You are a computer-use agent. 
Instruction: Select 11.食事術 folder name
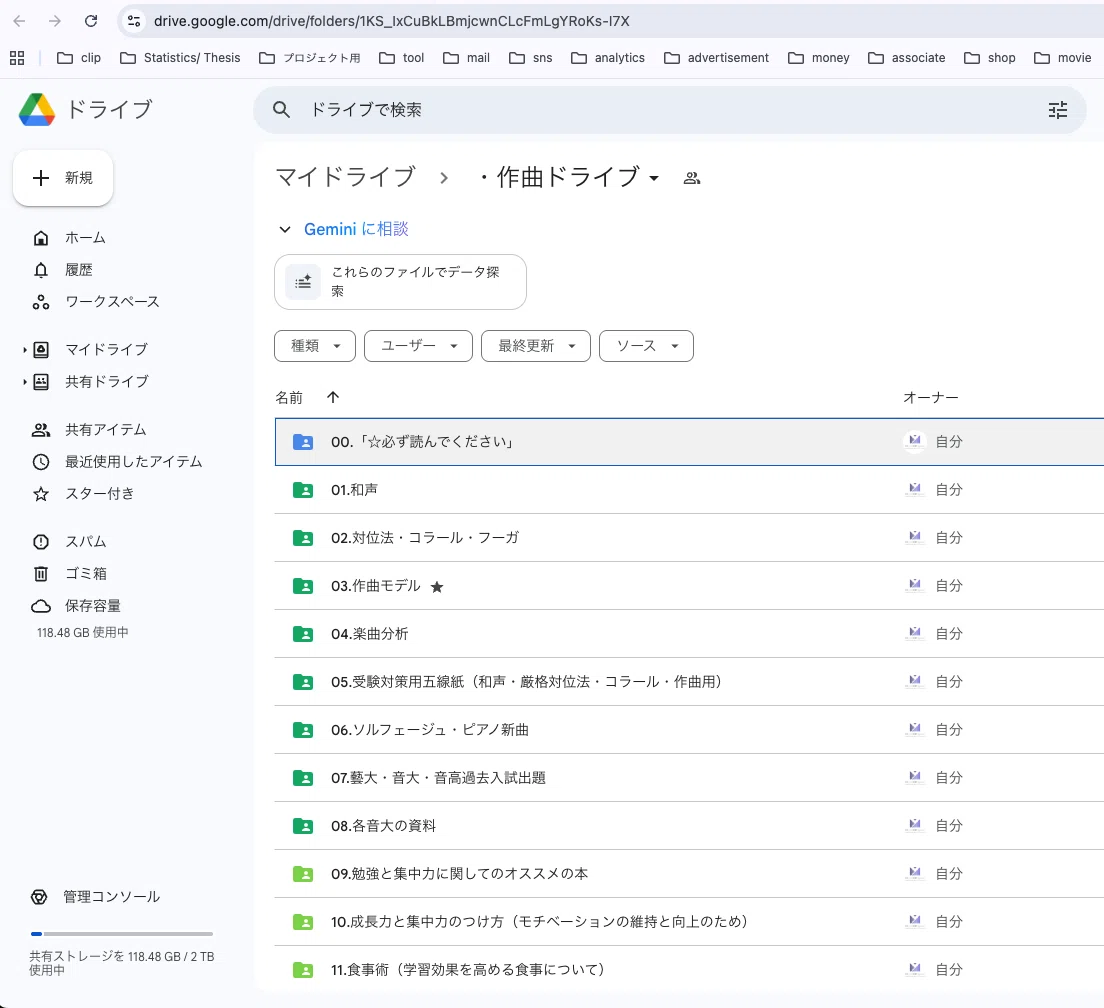point(468,970)
